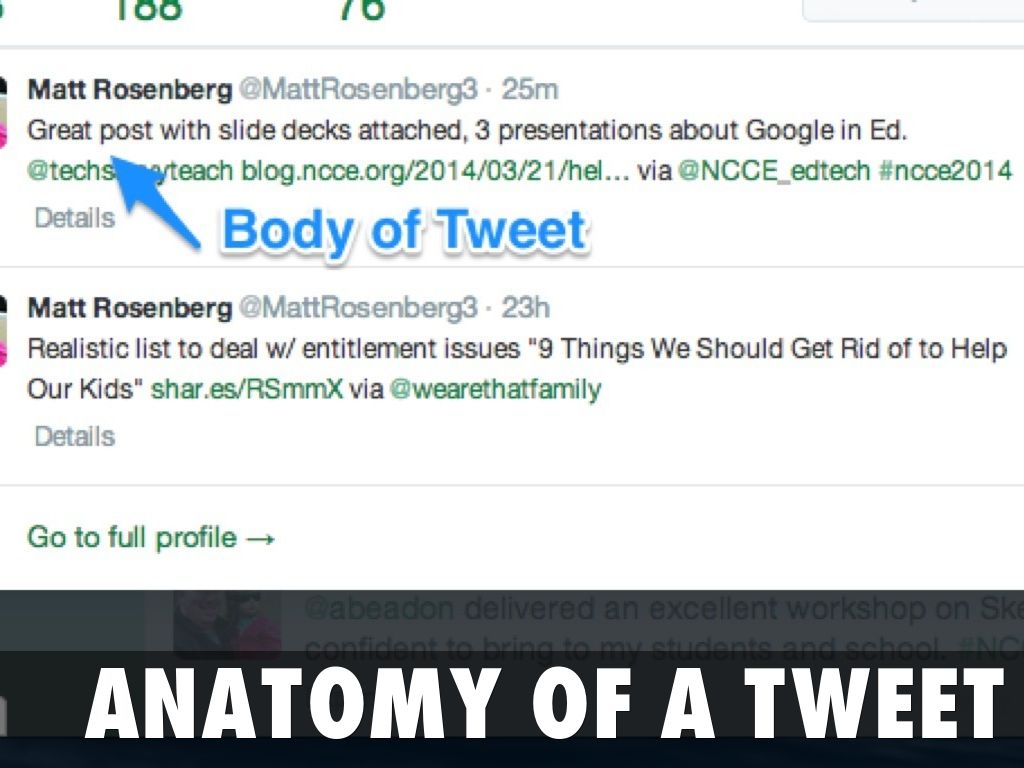
Task: Search the #ncce2014 hashtag
Action: coord(950,170)
